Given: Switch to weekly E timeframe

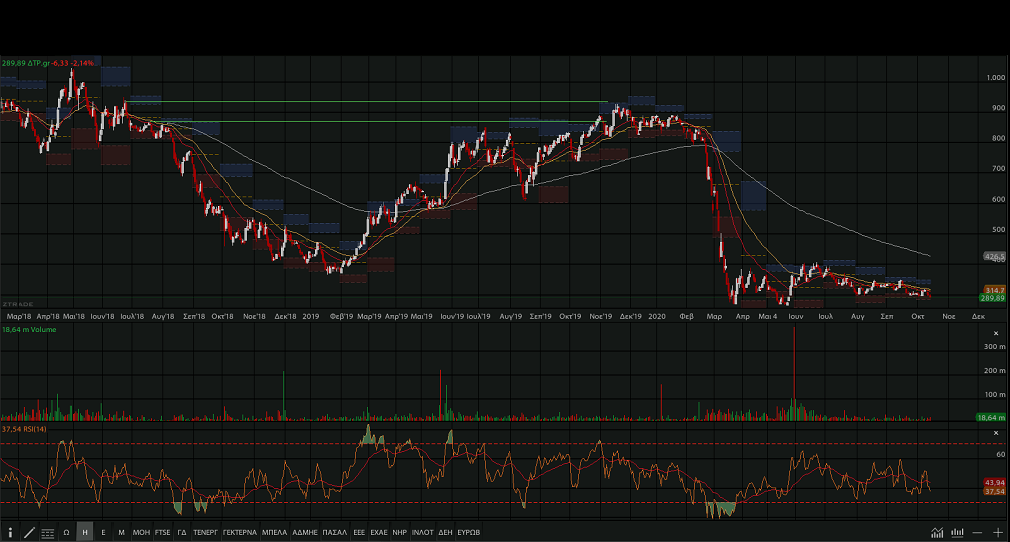Looking at the screenshot, I should (103, 533).
